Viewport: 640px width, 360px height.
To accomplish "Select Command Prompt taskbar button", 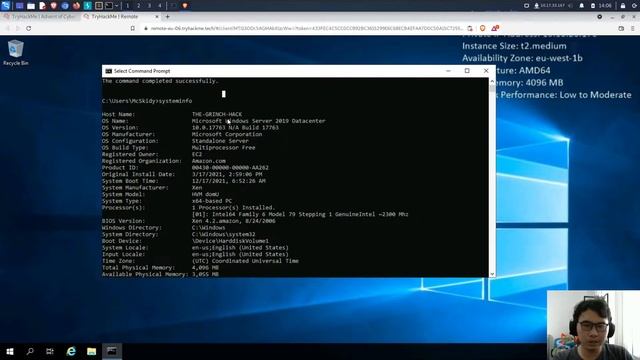I will 112,351.
